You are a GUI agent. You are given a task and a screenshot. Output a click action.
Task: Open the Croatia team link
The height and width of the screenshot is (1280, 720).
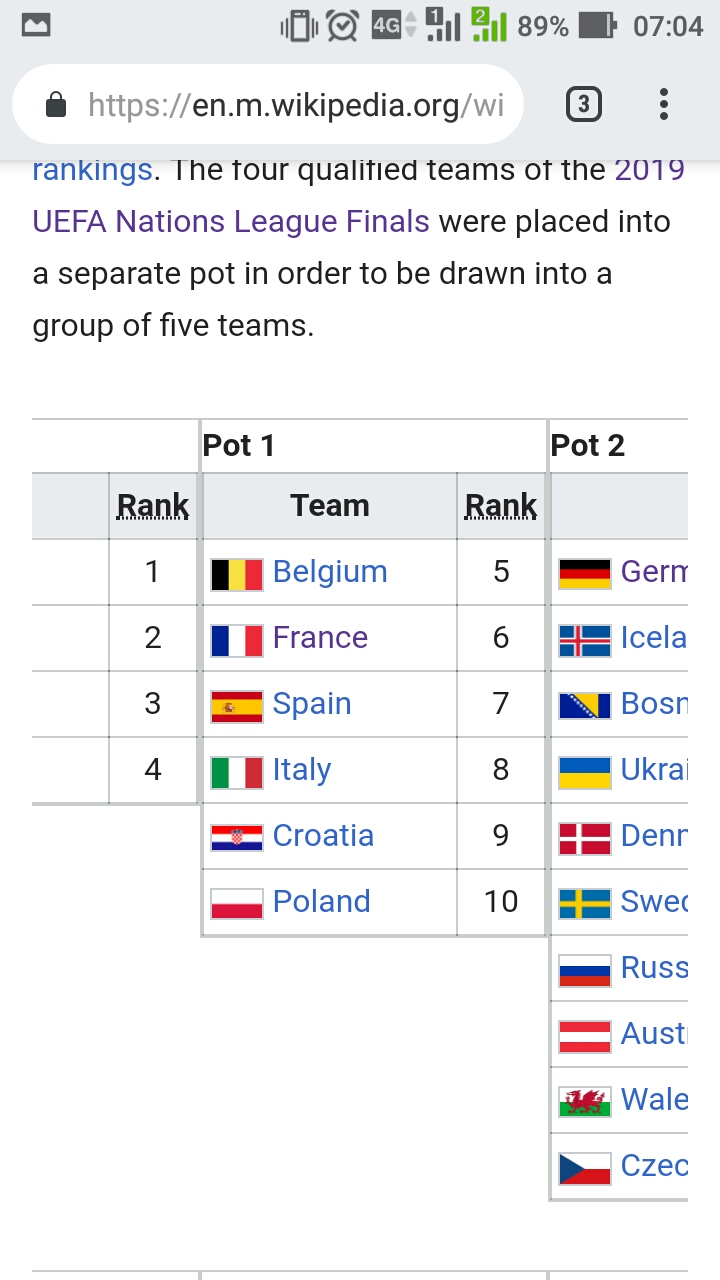(x=323, y=835)
